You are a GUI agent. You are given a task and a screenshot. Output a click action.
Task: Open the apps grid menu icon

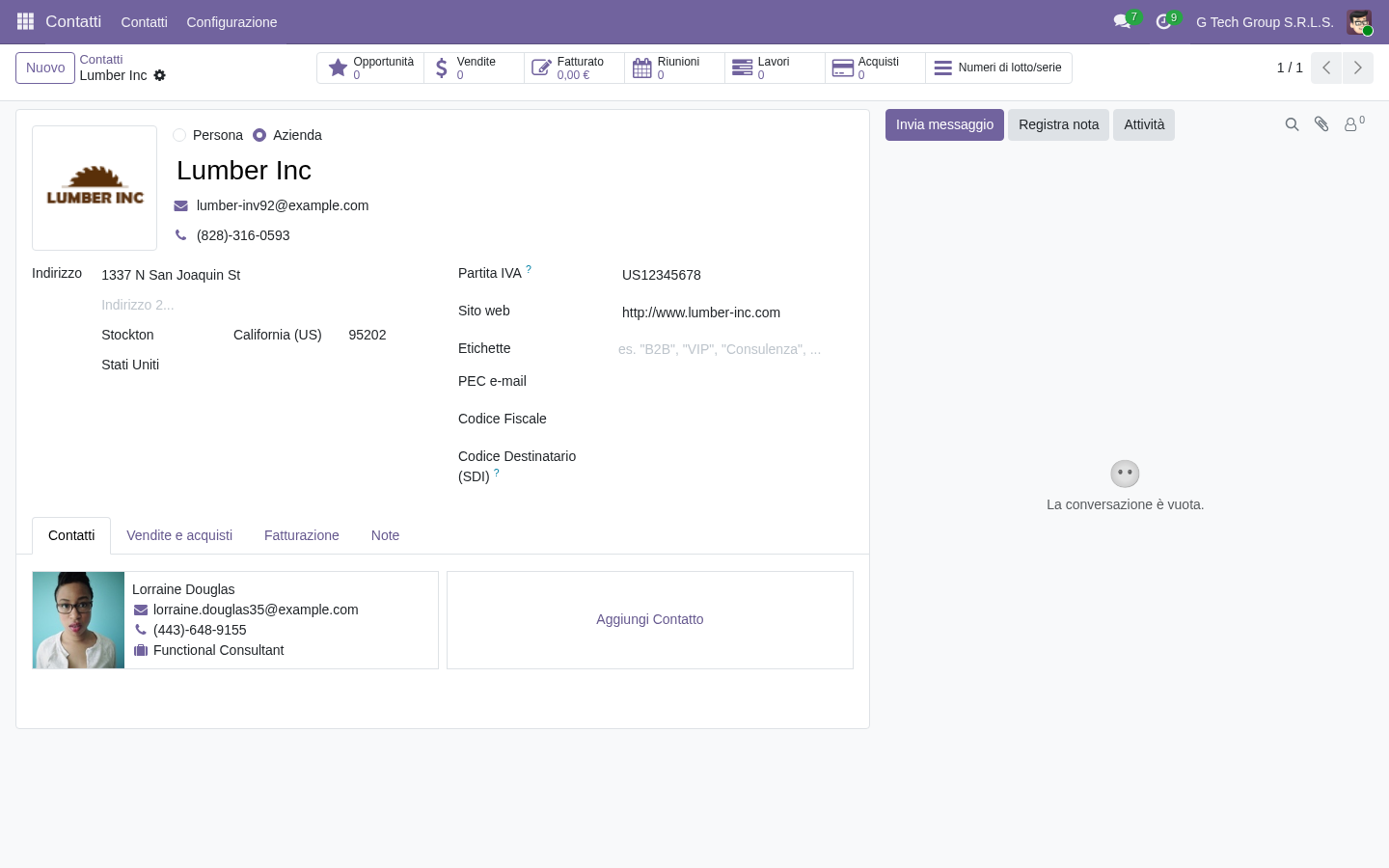coord(26,21)
